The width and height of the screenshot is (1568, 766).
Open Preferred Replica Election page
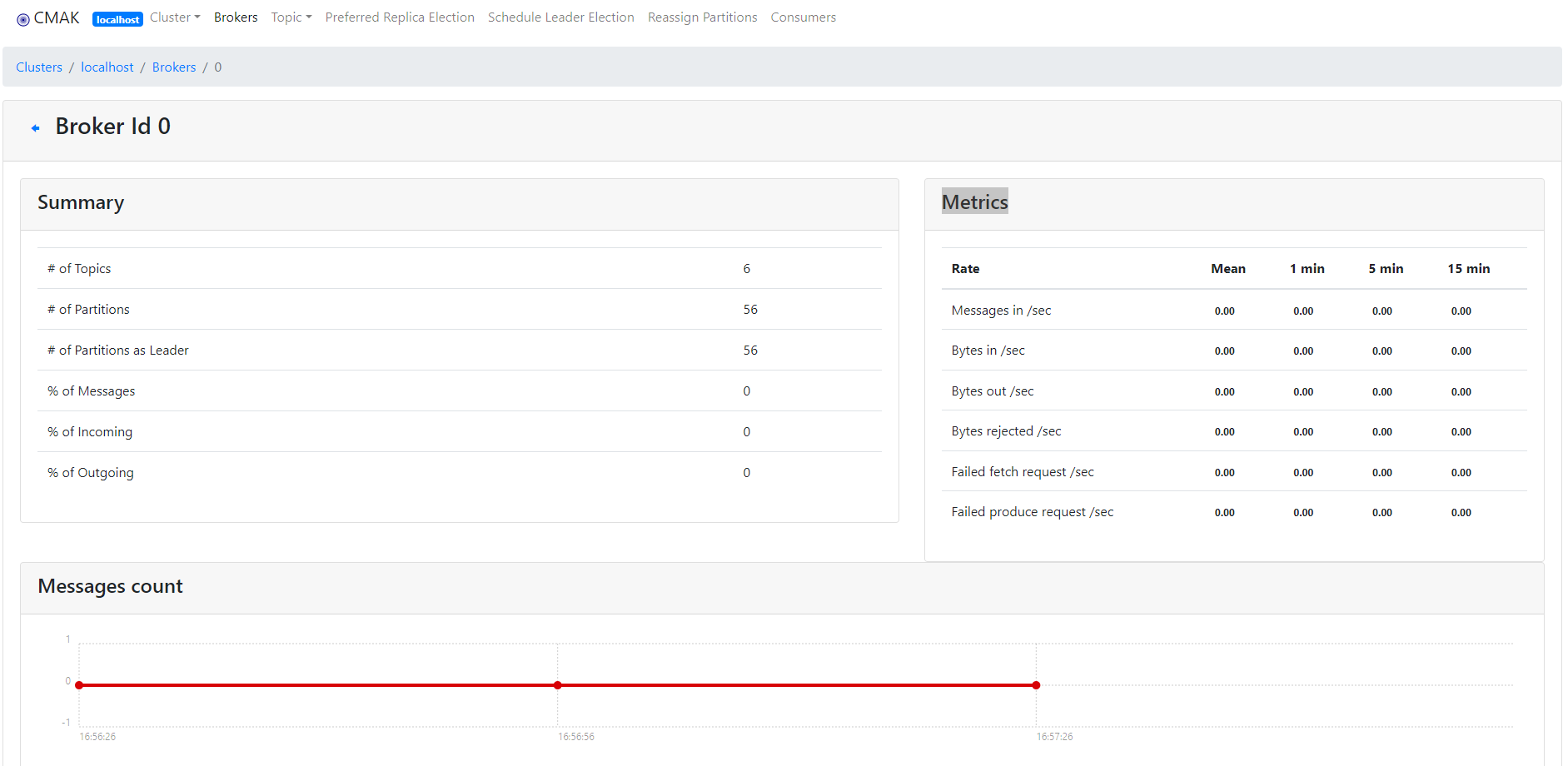coord(400,17)
